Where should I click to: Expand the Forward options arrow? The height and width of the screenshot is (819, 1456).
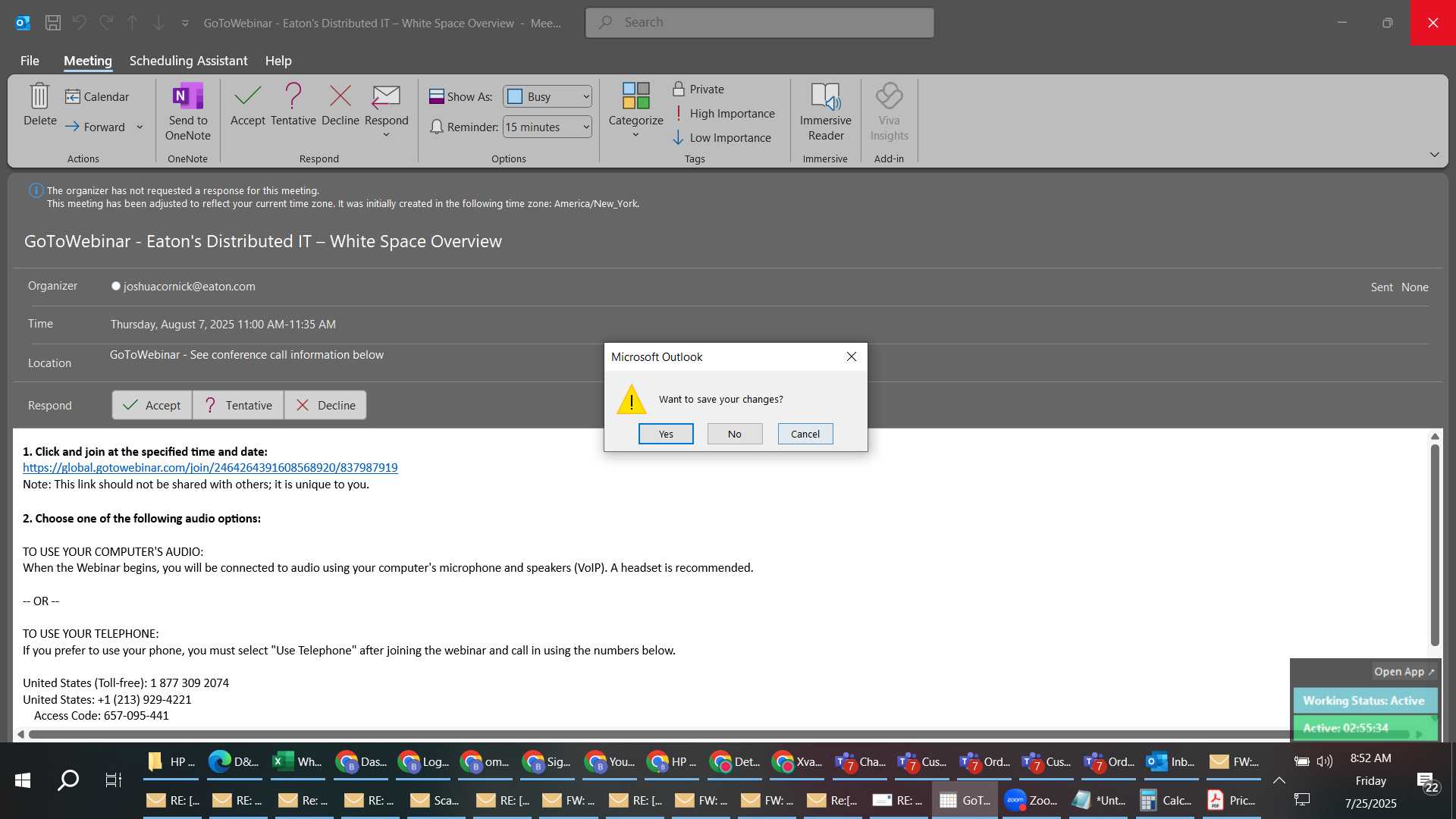pyautogui.click(x=140, y=127)
